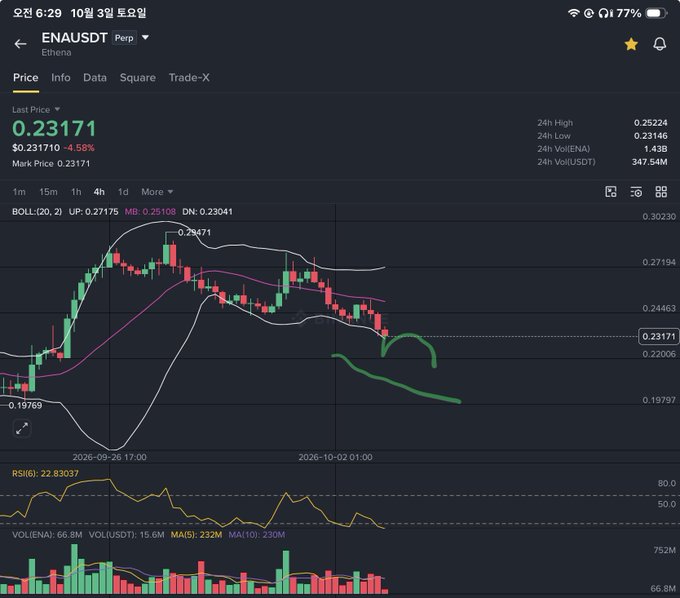Expand the ENAUSDT symbol selector arrow

point(145,38)
